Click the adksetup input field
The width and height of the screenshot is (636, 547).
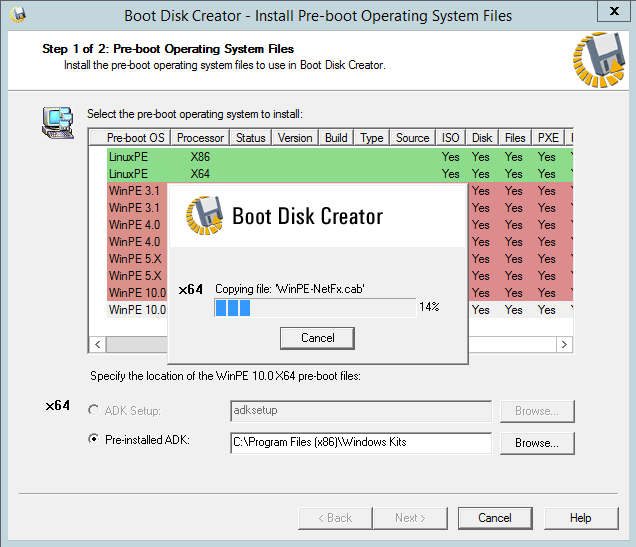tap(361, 411)
